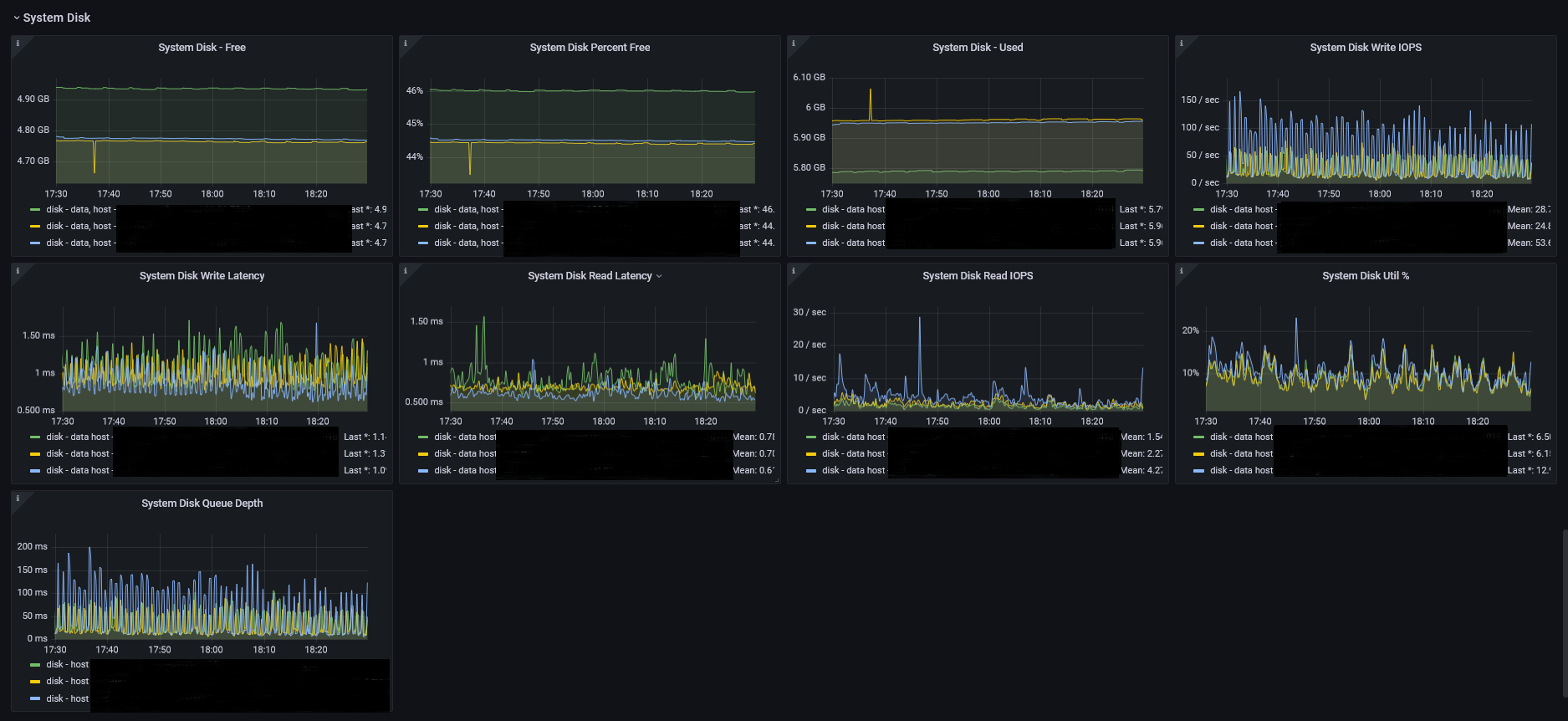The height and width of the screenshot is (721, 1568).
Task: Toggle yellow 'disk - data host' series in Write IOPS legend
Action: tap(1244, 227)
